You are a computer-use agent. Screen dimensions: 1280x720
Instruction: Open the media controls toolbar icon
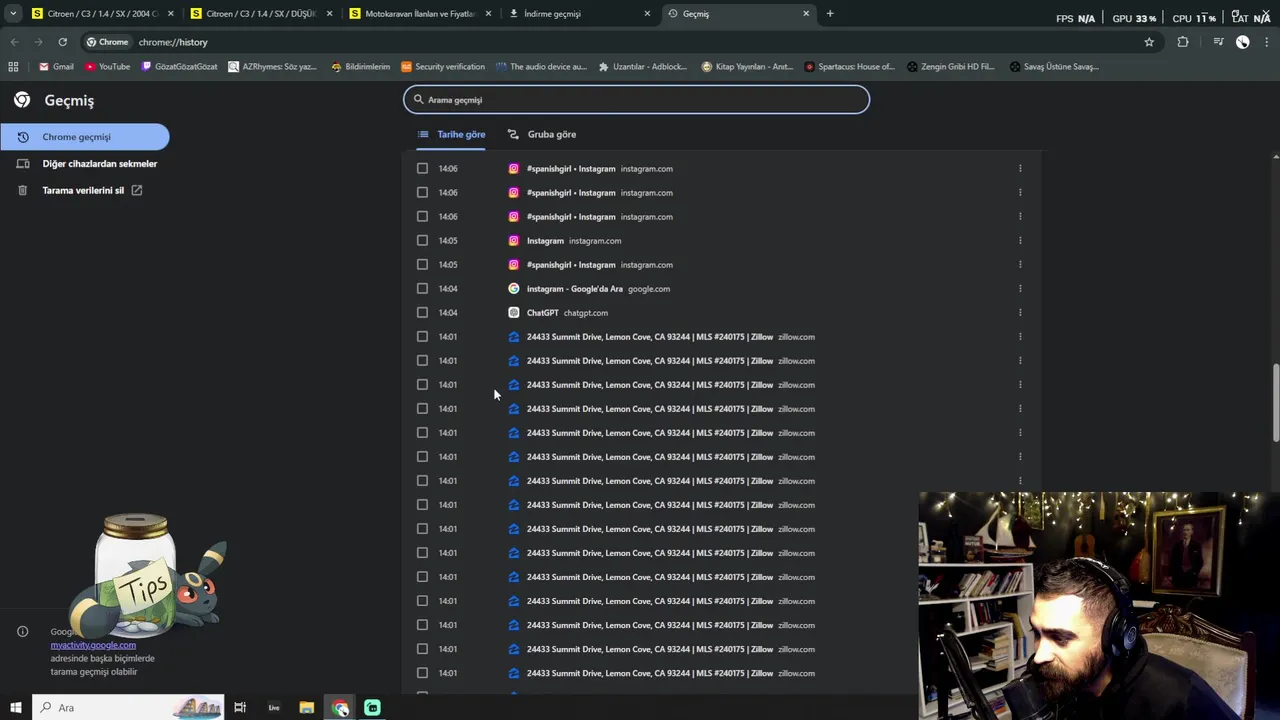click(x=1218, y=42)
